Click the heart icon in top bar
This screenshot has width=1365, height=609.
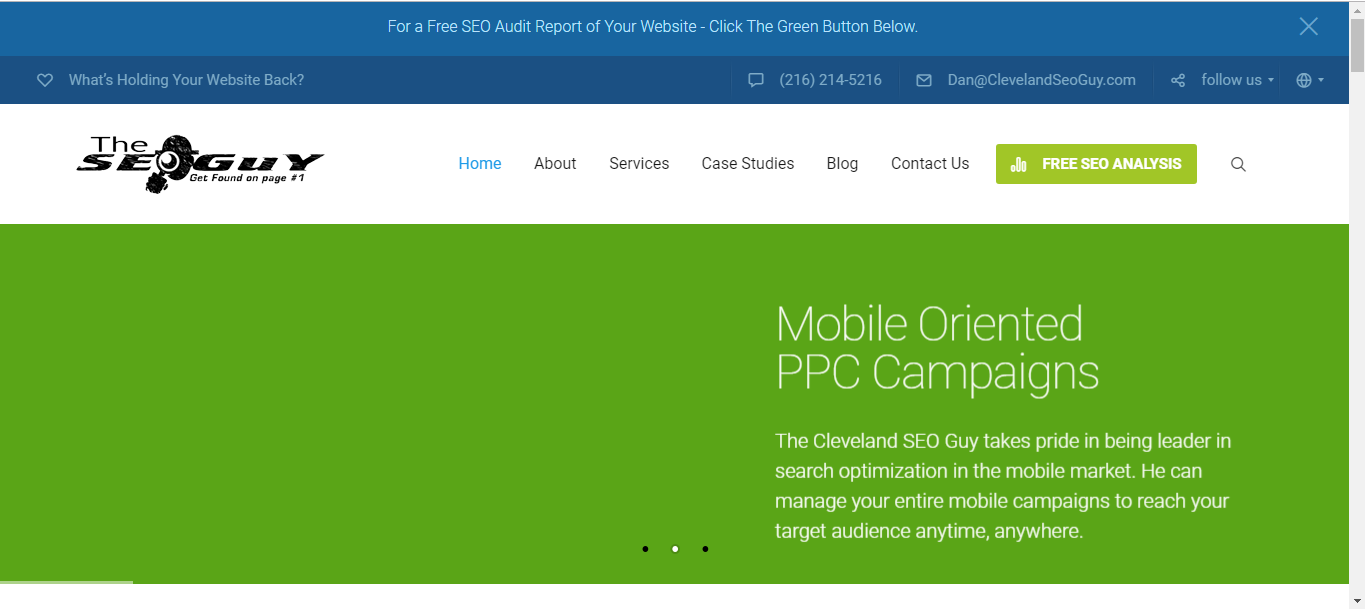point(44,80)
